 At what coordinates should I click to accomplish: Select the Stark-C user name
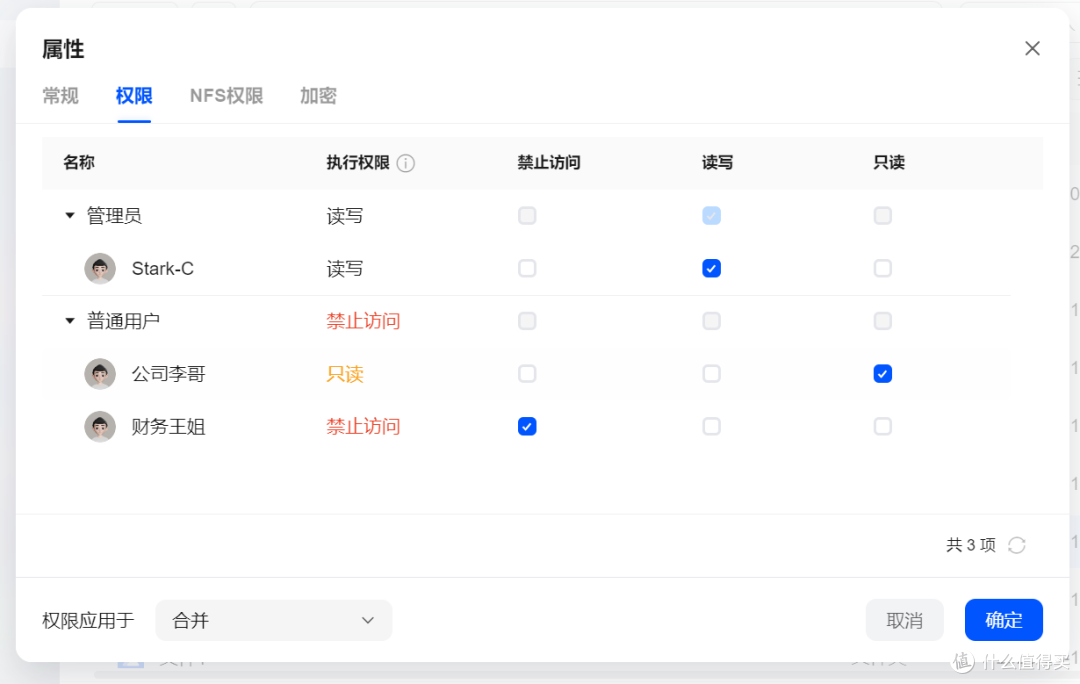click(x=163, y=269)
